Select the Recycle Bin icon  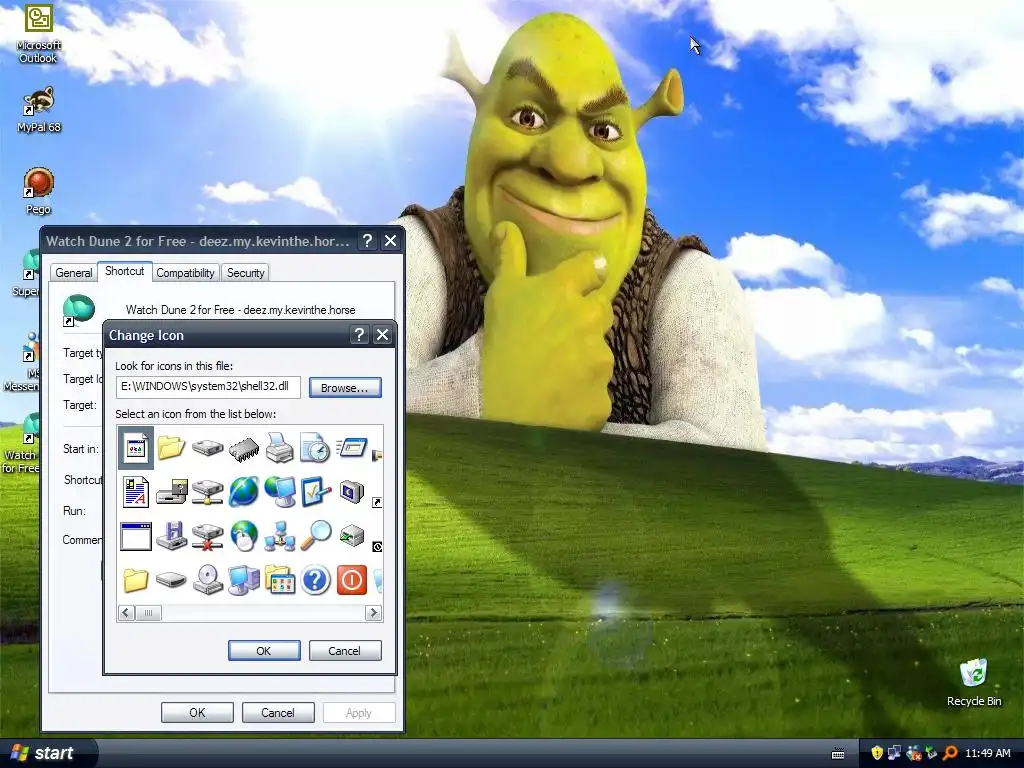[x=974, y=682]
